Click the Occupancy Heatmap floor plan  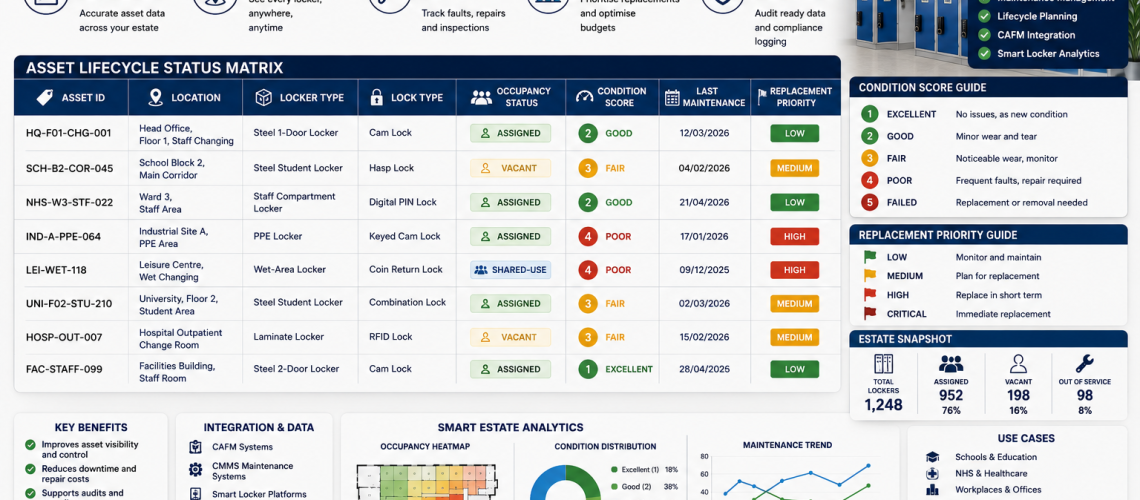(x=426, y=482)
